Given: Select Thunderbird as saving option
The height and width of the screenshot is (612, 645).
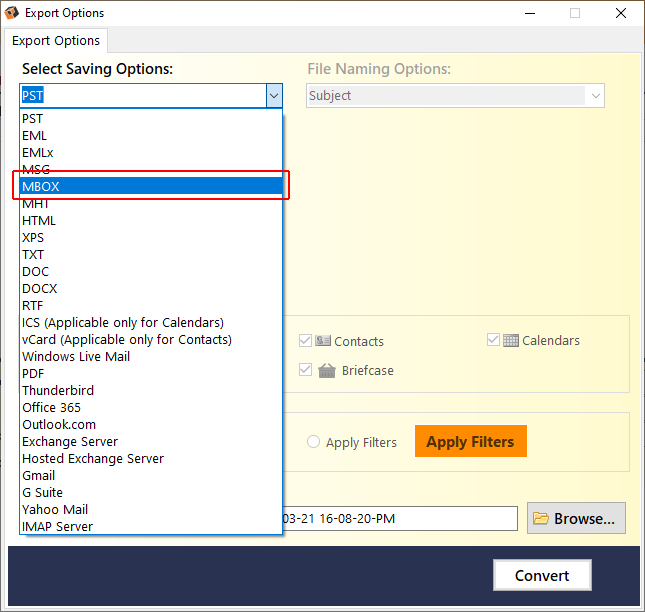Looking at the screenshot, I should (x=151, y=390).
